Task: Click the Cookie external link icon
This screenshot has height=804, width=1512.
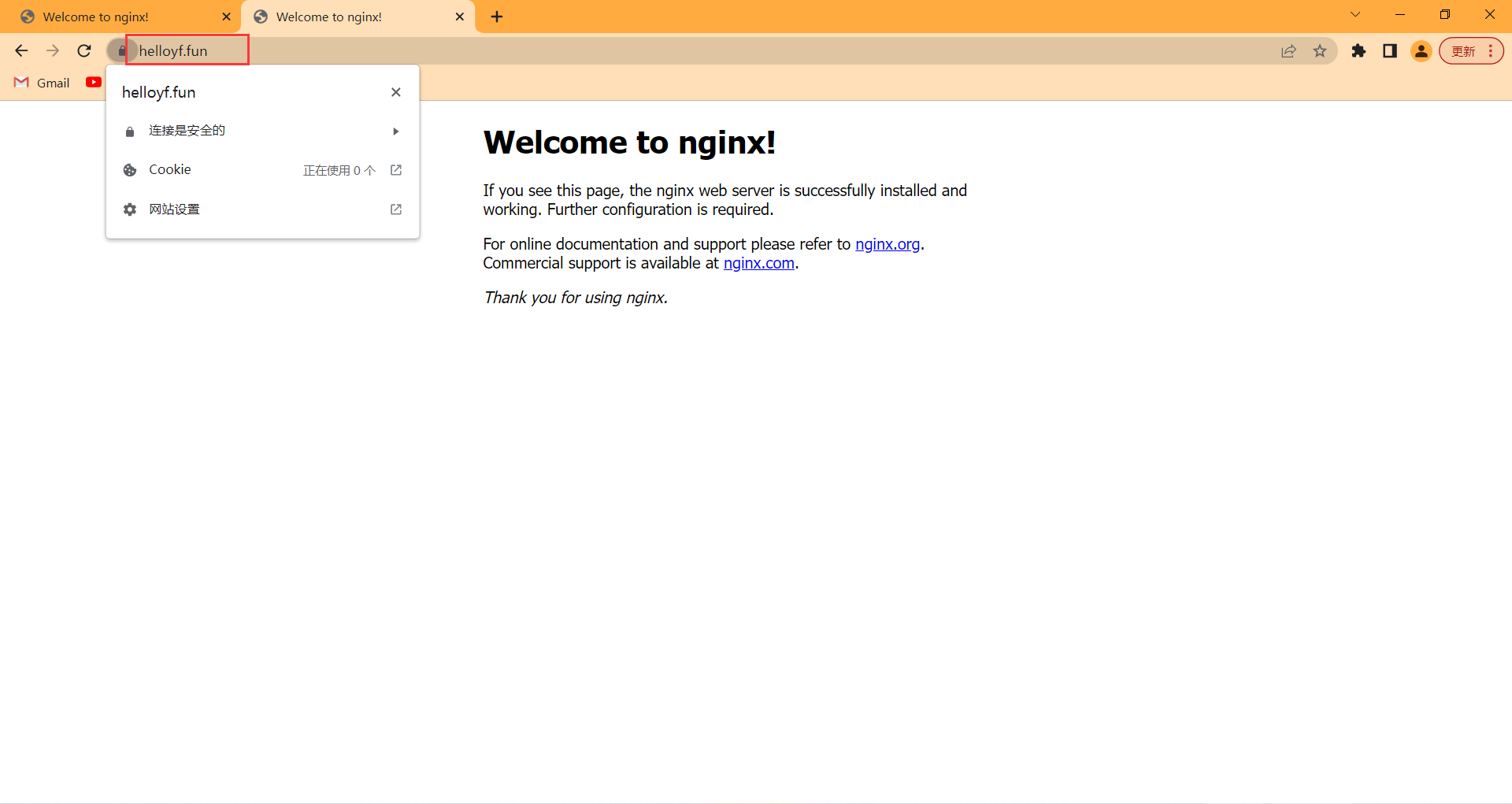Action: click(396, 170)
